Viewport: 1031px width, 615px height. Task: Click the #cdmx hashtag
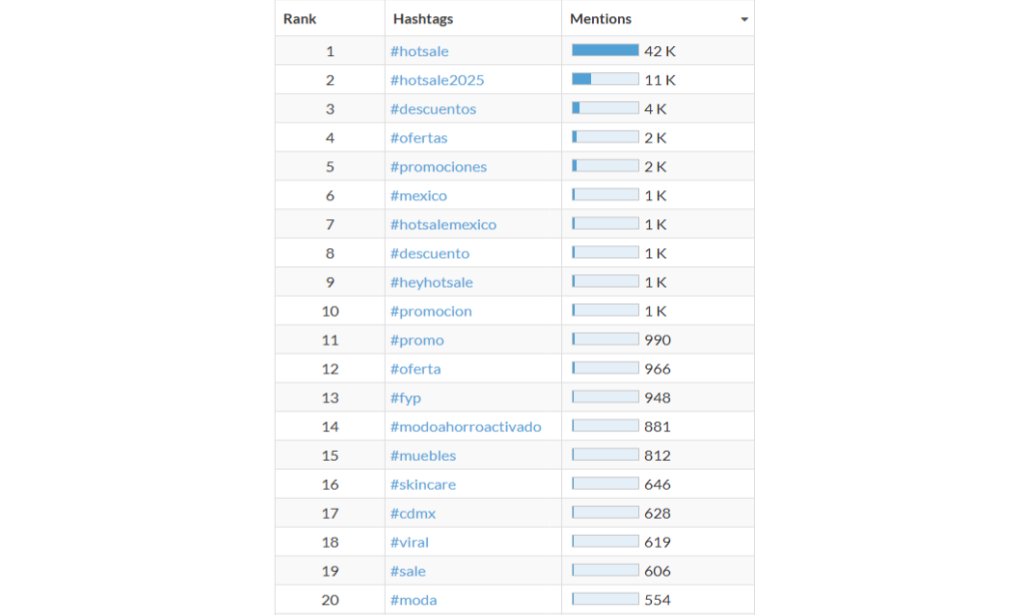coord(413,514)
